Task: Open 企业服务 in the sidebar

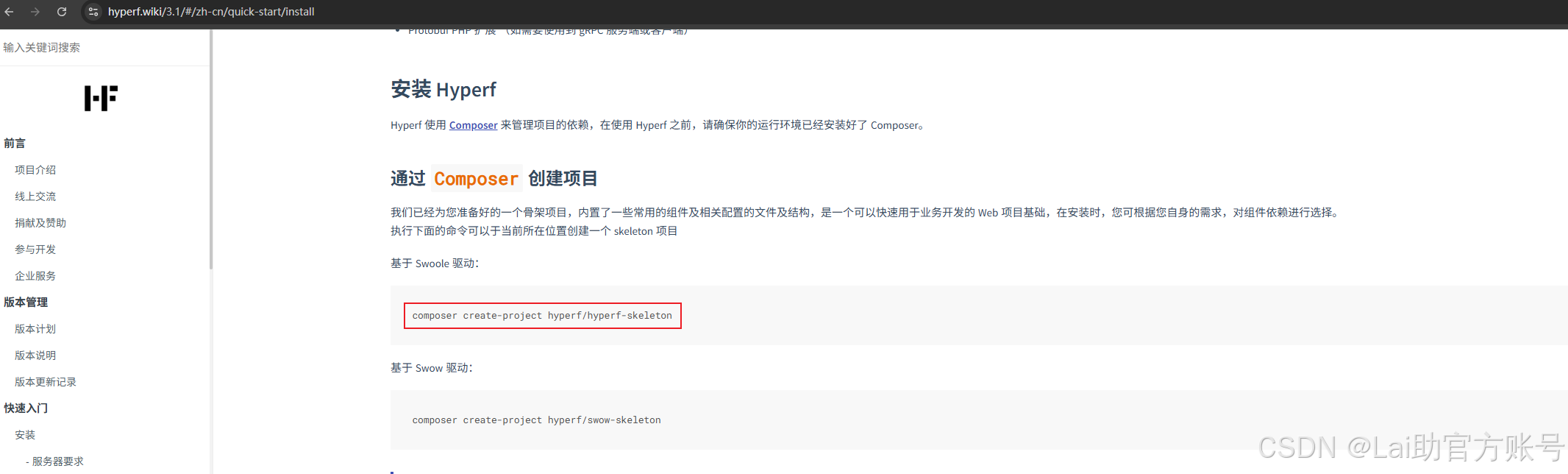Action: [x=35, y=276]
